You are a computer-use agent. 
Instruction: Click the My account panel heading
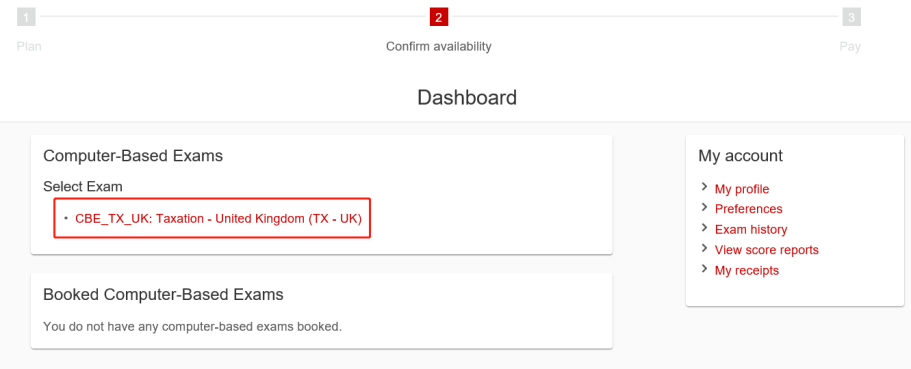pyautogui.click(x=740, y=156)
